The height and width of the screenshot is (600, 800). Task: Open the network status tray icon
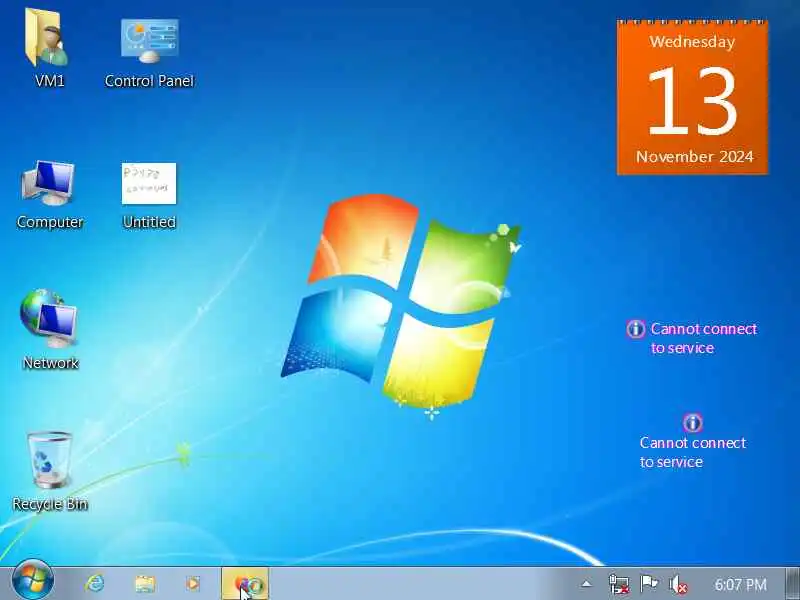(x=619, y=584)
